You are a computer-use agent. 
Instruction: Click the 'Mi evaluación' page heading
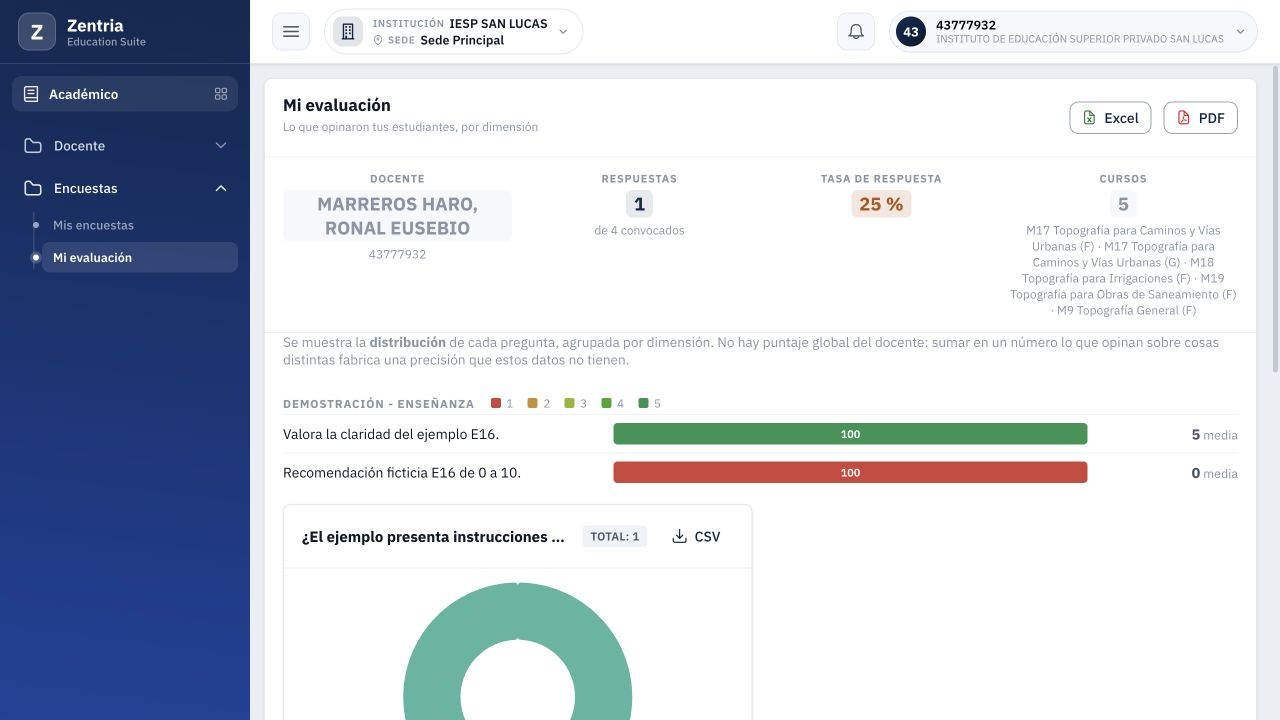coord(337,105)
